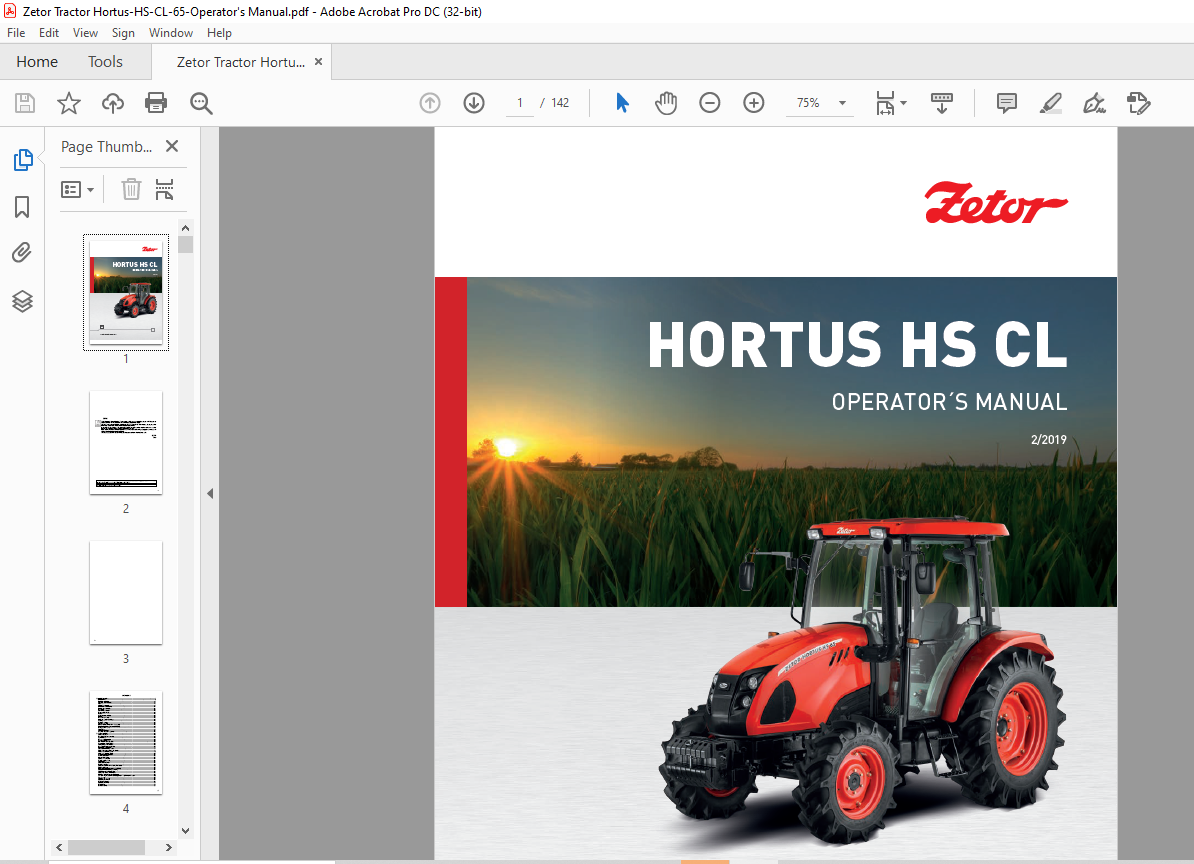This screenshot has height=864, width=1194.
Task: Click the page number input field
Action: 520,103
